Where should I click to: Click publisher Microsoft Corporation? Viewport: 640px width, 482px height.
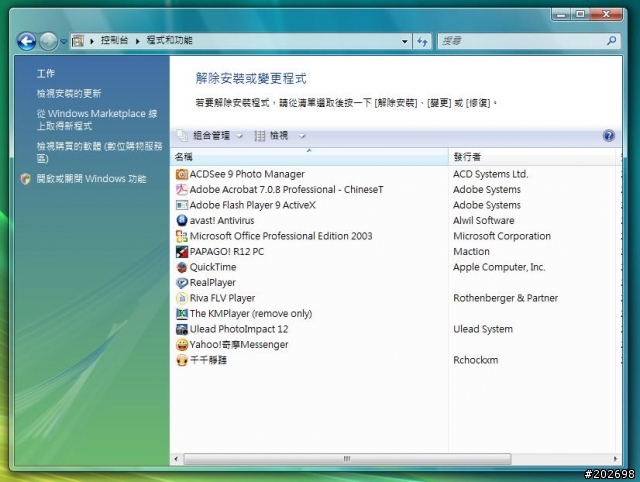coord(502,236)
